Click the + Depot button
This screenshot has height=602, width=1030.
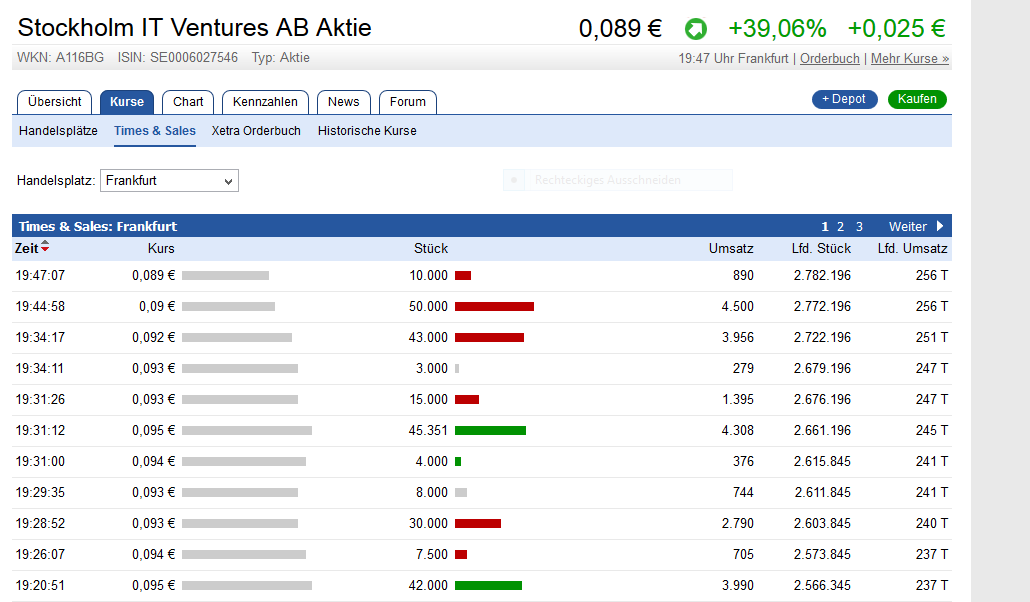point(844,99)
